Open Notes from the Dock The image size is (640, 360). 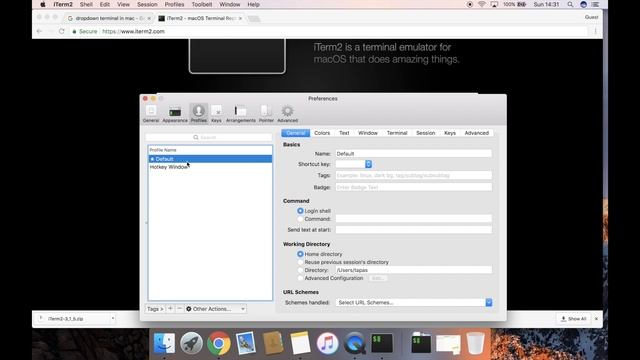point(300,343)
